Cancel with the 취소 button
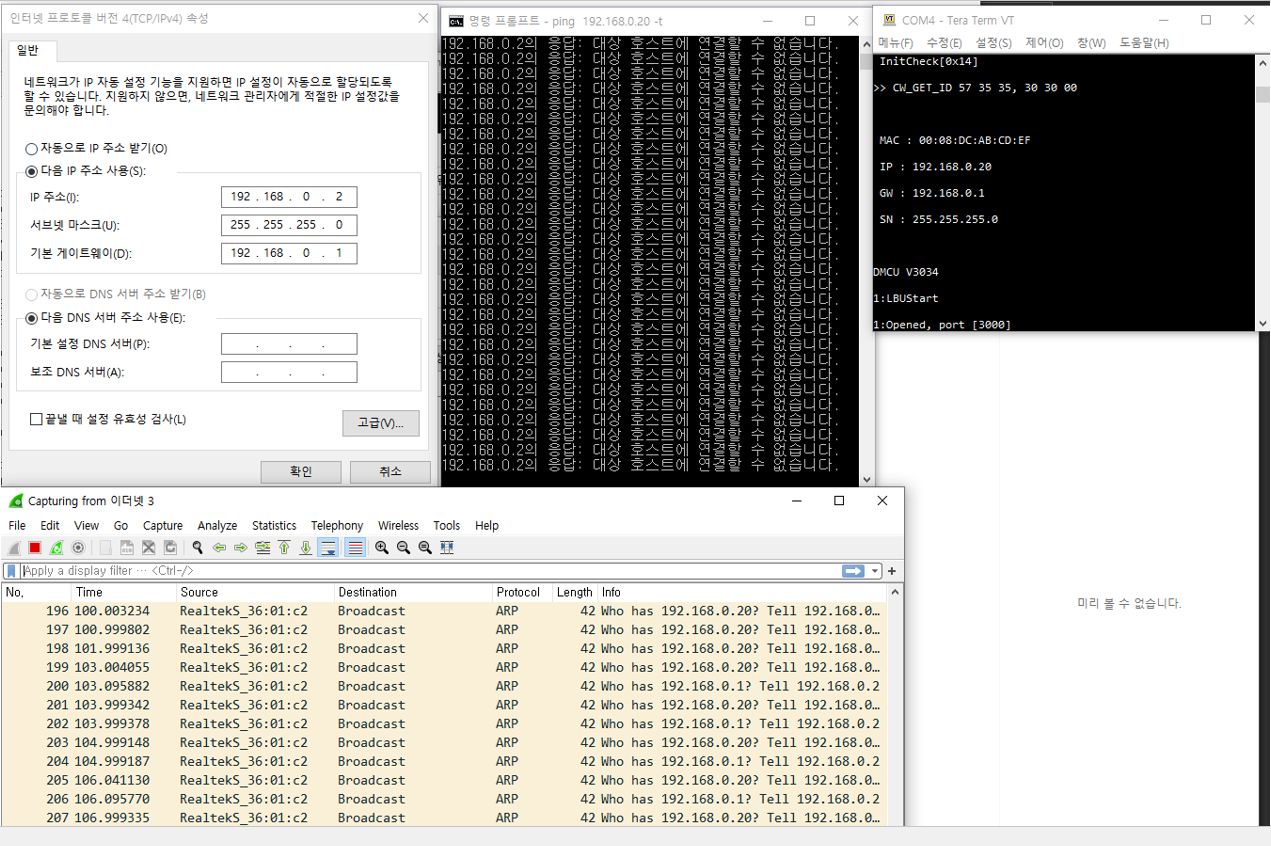1271x846 pixels. coord(390,472)
